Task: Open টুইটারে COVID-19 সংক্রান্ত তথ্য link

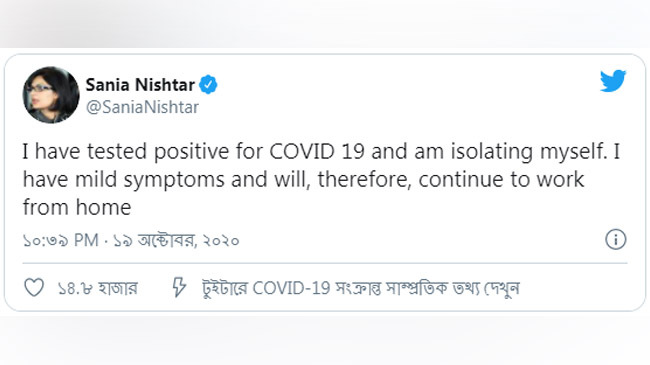Action: (360, 288)
